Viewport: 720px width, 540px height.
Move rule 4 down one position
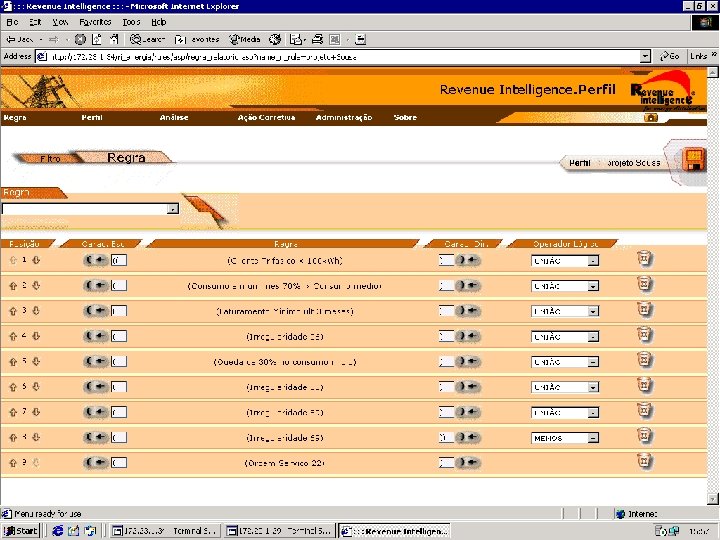tap(36, 336)
